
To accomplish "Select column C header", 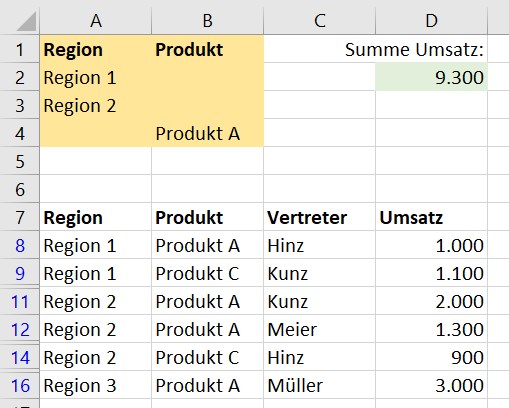I will pyautogui.click(x=319, y=21).
